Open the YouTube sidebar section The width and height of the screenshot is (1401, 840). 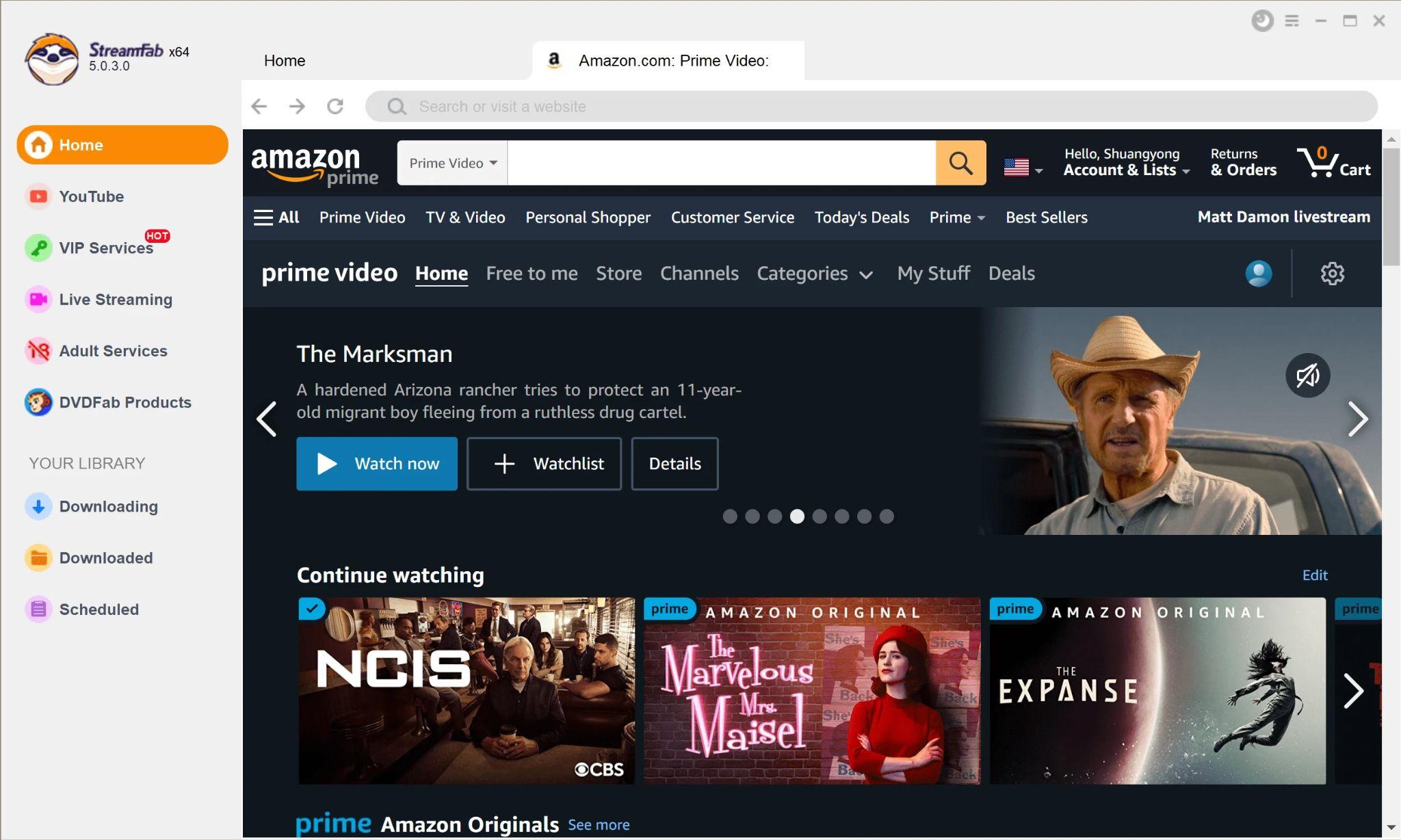click(91, 196)
